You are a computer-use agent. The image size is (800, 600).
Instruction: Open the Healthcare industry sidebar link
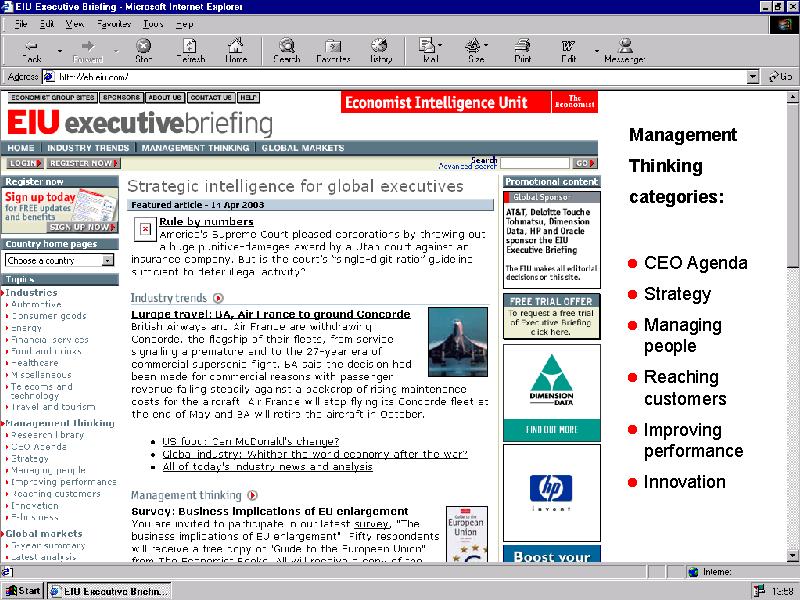click(34, 363)
